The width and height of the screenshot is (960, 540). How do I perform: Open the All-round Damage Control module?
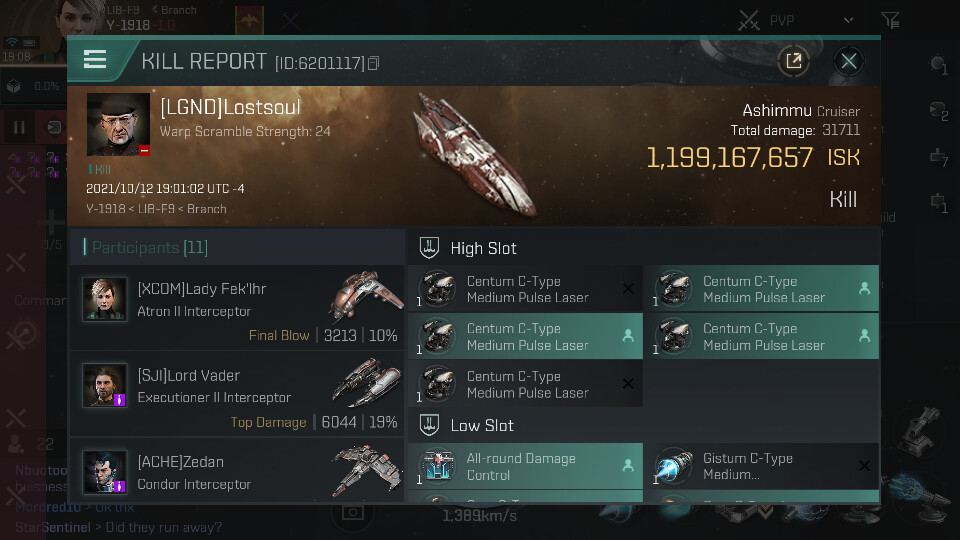point(525,467)
